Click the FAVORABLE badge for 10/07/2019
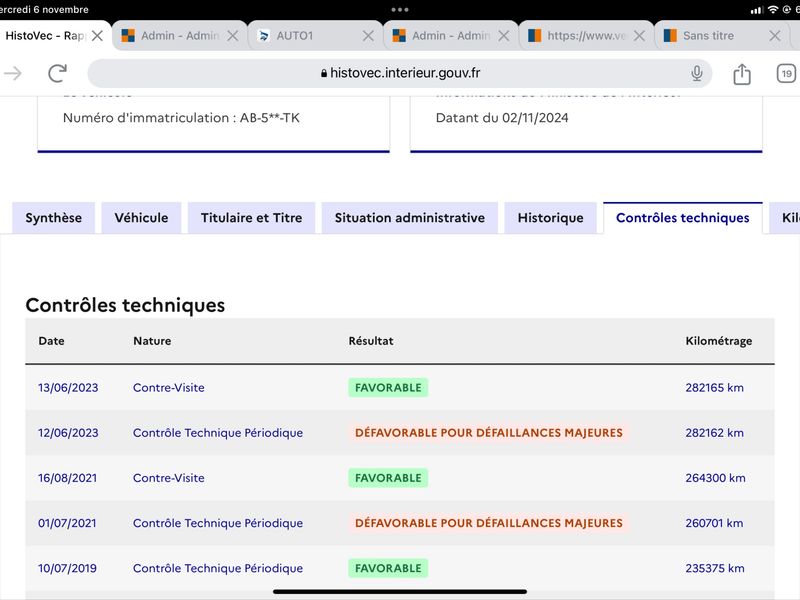The width and height of the screenshot is (800, 600). tap(388, 568)
